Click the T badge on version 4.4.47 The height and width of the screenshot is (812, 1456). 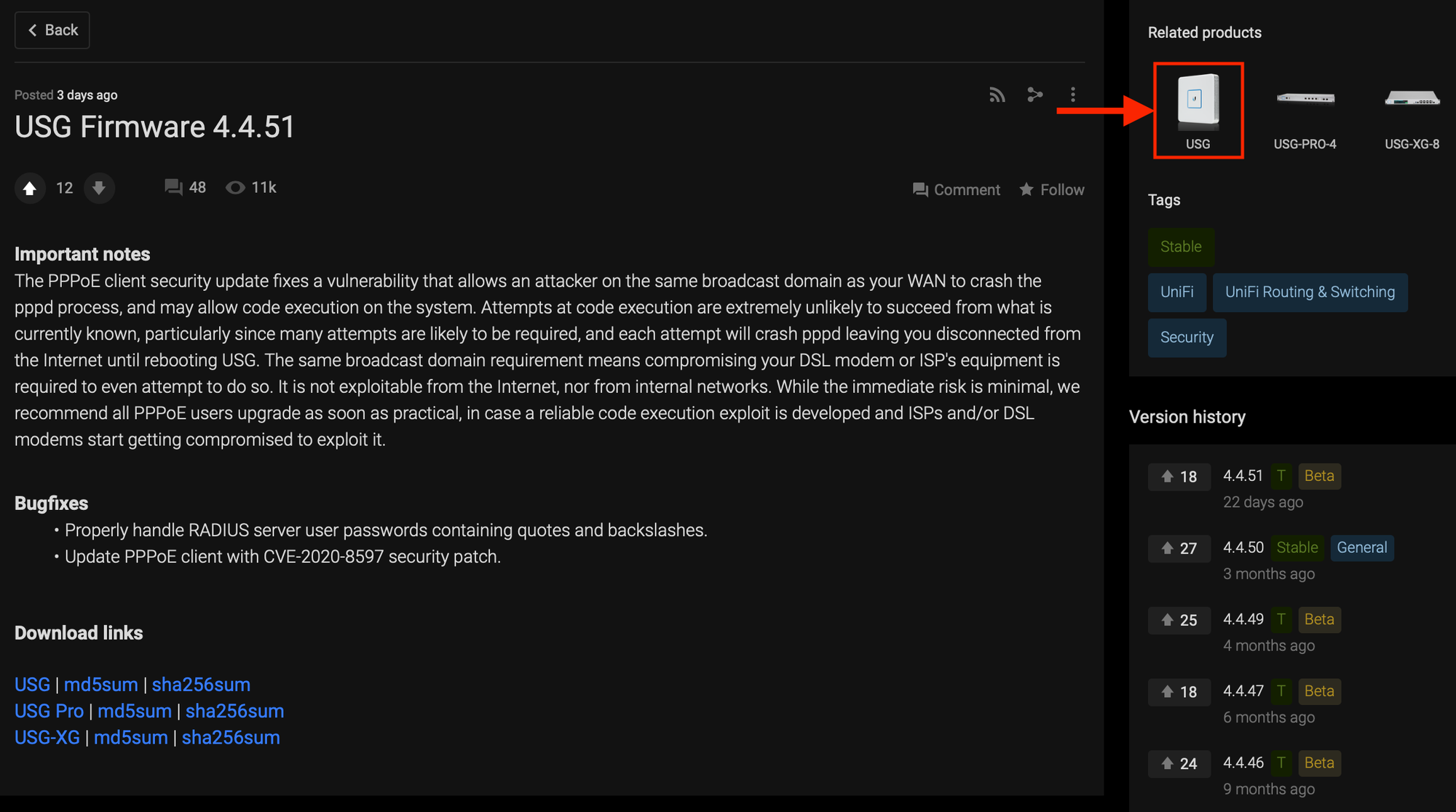tap(1281, 691)
